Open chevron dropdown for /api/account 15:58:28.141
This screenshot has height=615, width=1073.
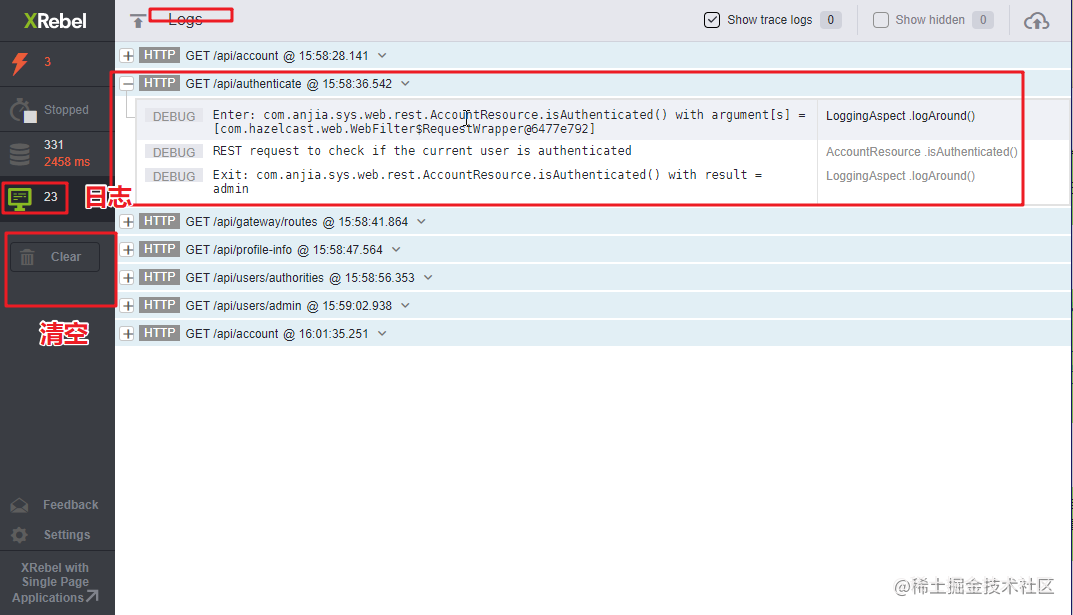(x=383, y=55)
